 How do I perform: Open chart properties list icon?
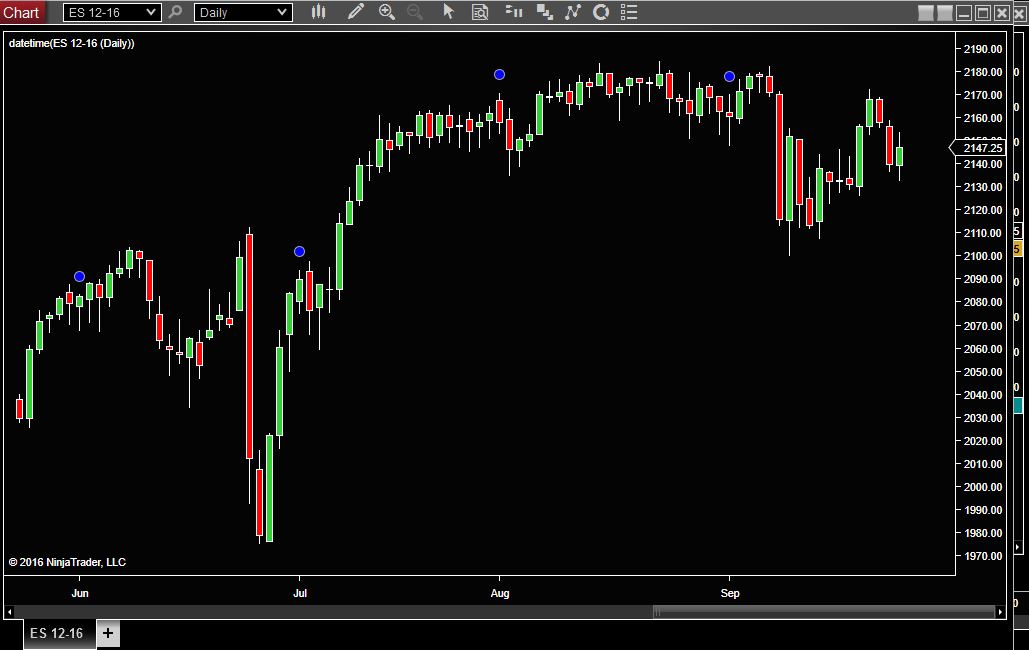tap(629, 12)
